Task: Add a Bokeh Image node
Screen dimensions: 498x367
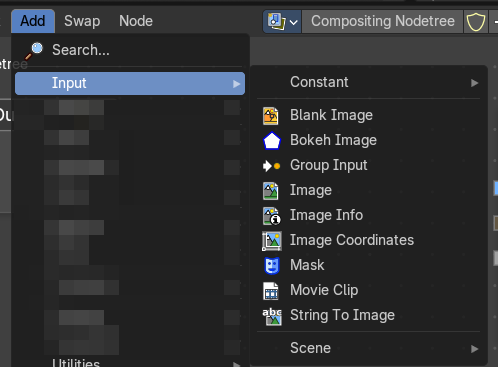Action: point(369,140)
